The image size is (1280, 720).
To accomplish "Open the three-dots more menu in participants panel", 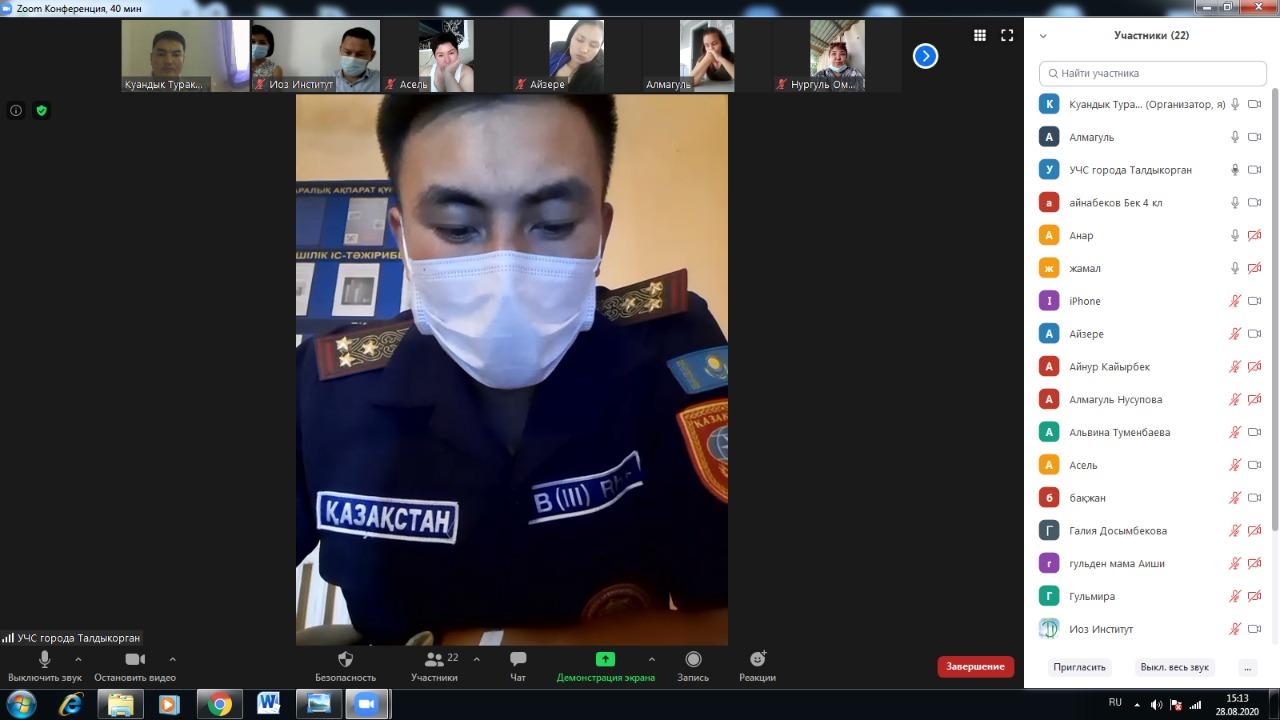I will point(1246,667).
